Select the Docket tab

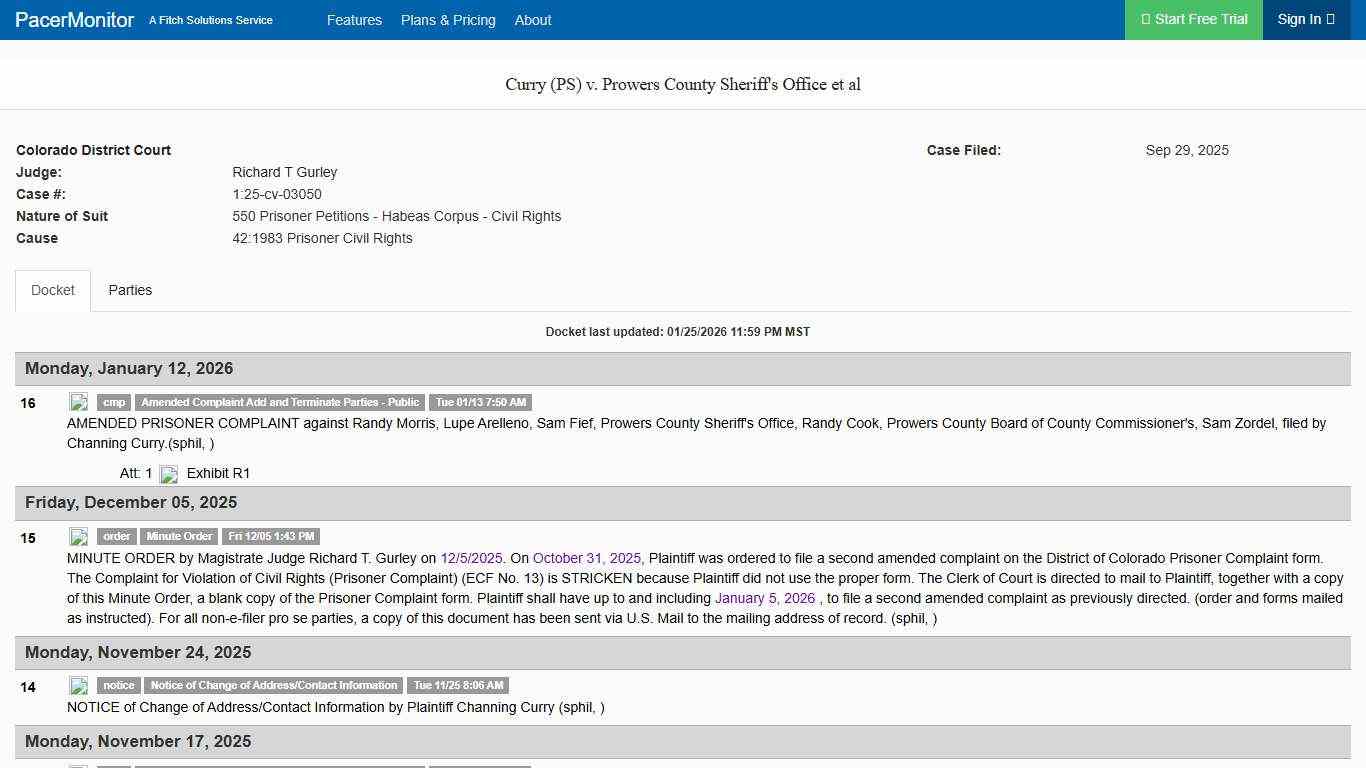52,290
